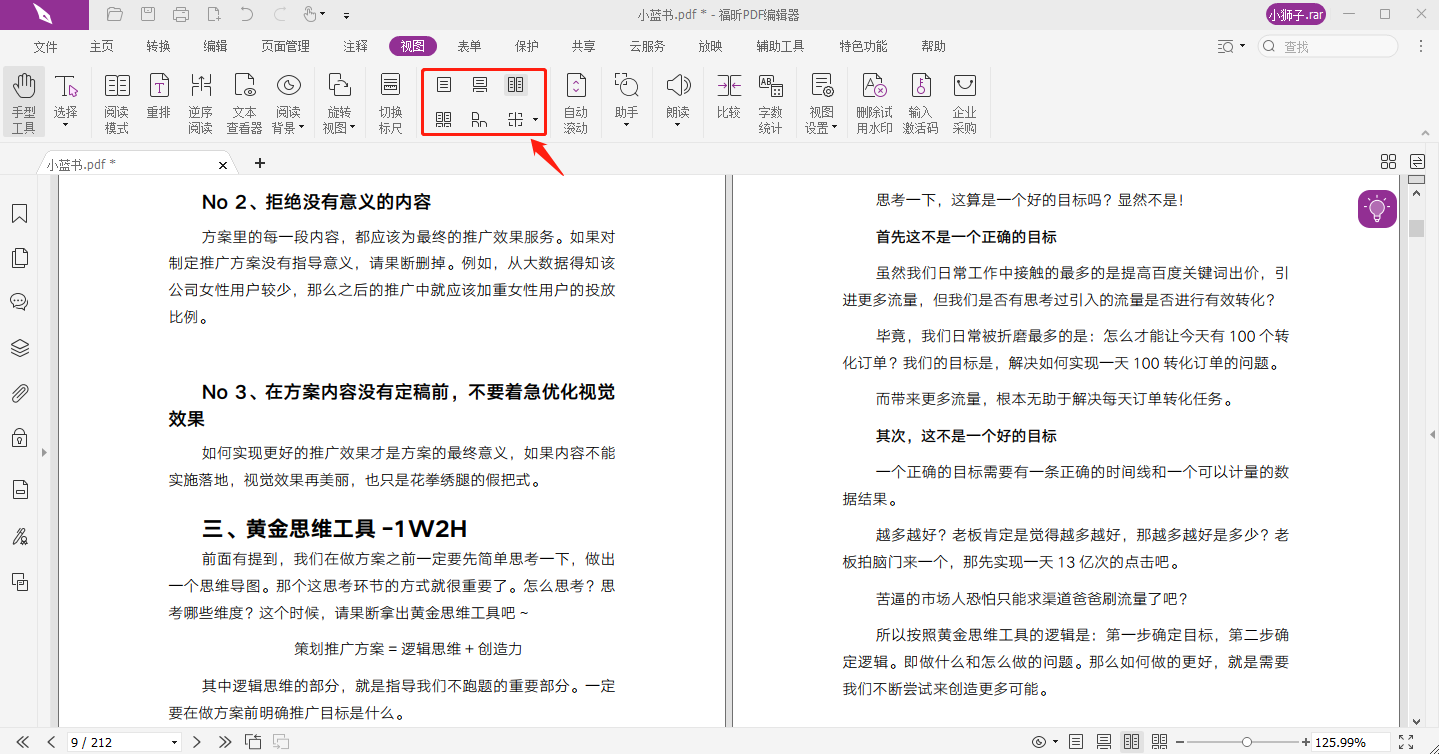Switch to the 注释 ribbon tab
Viewport: 1439px width, 754px height.
[x=354, y=45]
